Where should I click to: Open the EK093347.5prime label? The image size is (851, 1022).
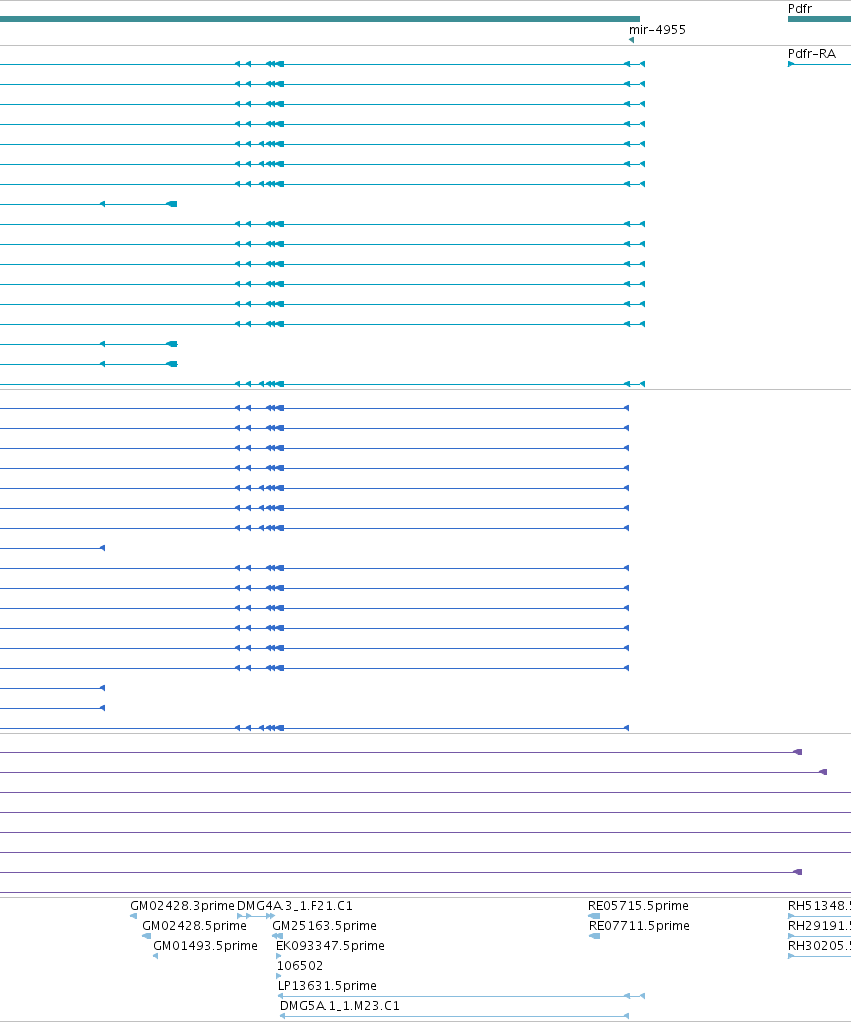(330, 945)
